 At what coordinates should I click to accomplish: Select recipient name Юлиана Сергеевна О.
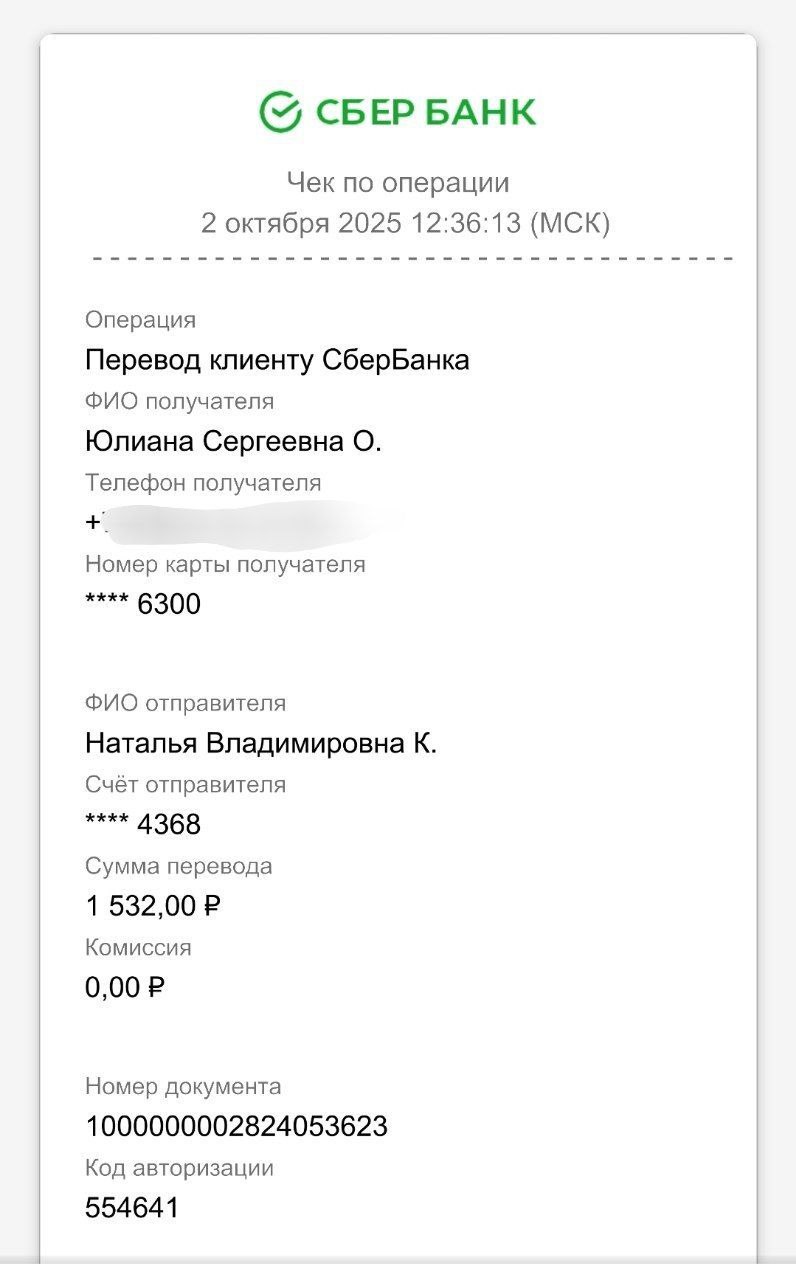233,441
